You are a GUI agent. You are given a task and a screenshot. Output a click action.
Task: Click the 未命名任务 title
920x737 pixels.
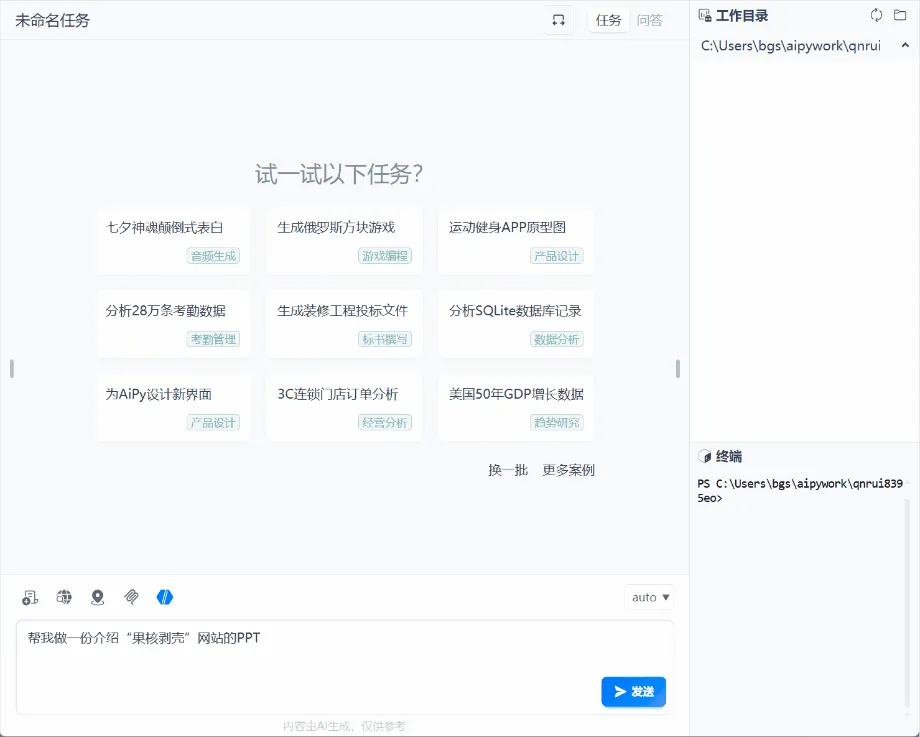tap(52, 21)
